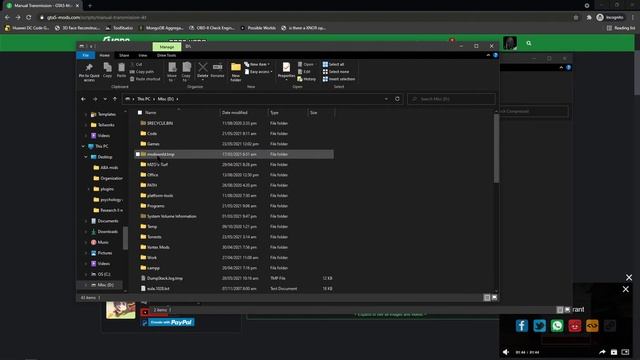Switch to large icons view in status bar

click(x=495, y=298)
